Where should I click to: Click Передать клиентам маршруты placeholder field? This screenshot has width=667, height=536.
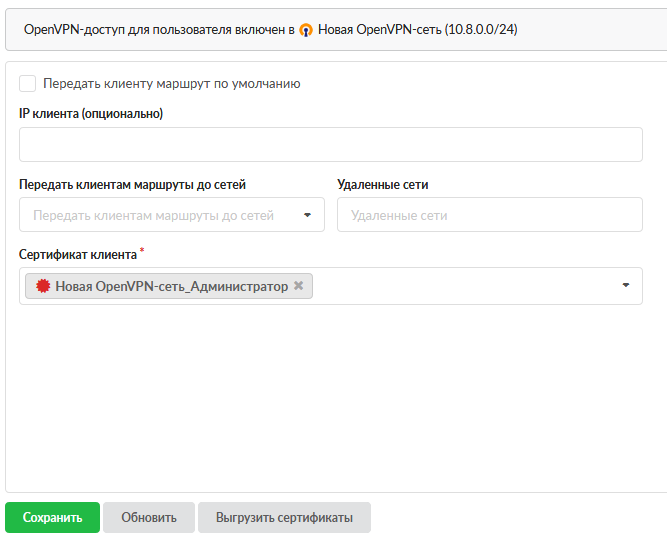click(x=153, y=215)
